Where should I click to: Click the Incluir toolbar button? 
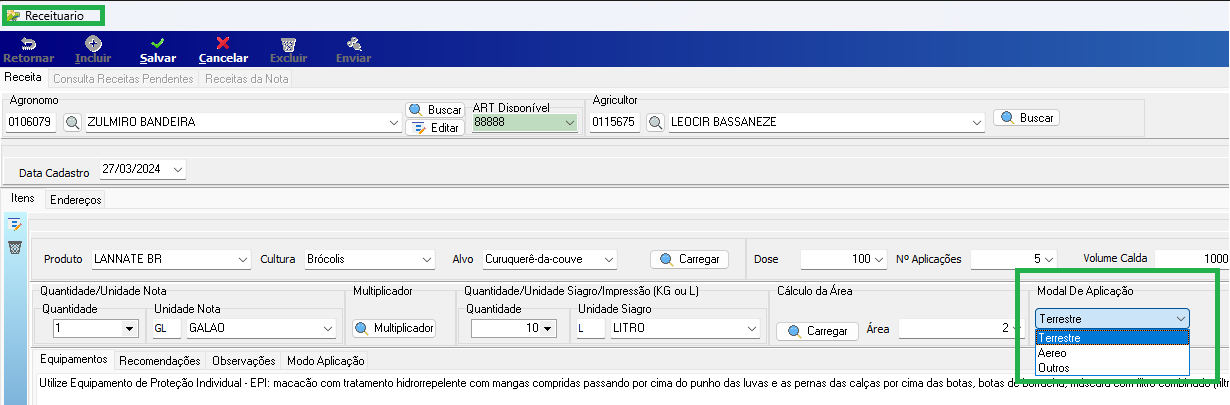tap(93, 50)
